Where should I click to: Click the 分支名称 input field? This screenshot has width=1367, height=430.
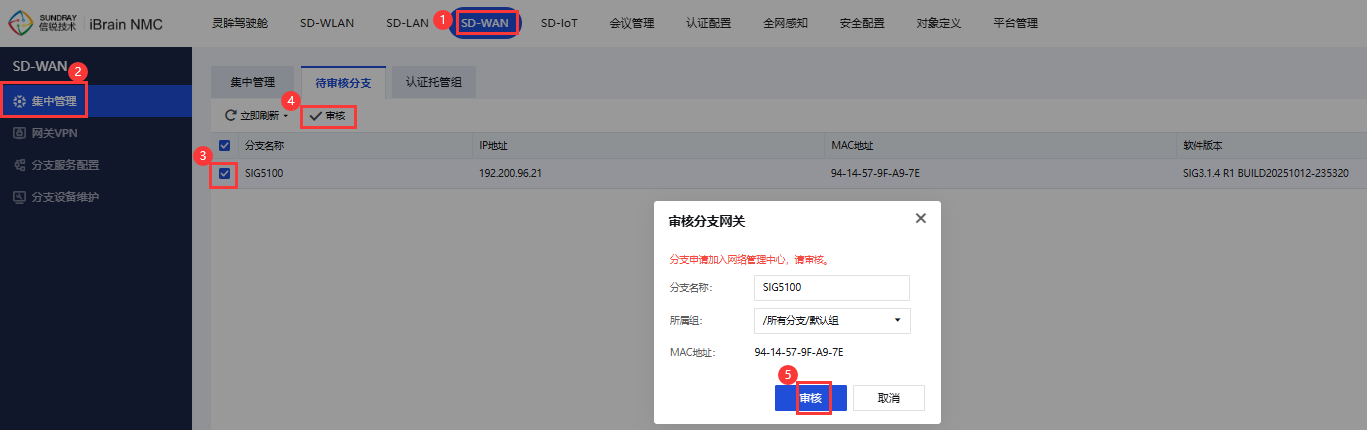[831, 288]
